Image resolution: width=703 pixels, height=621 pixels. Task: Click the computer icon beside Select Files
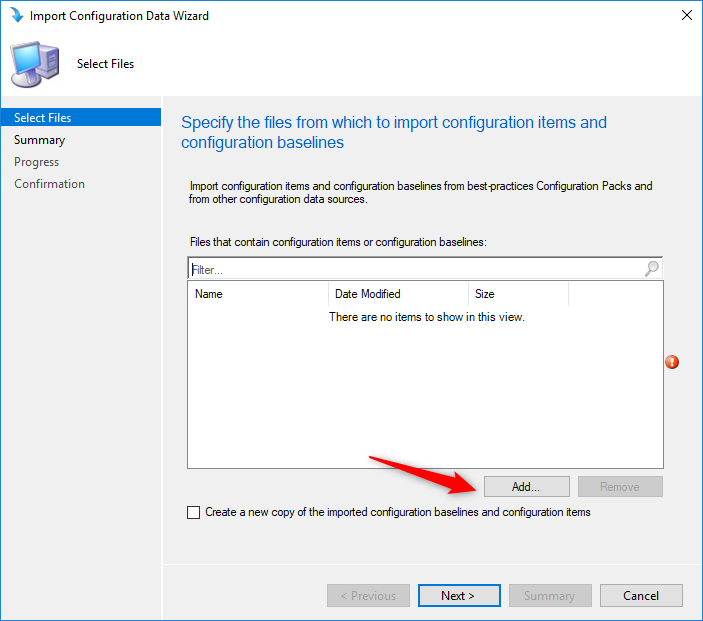(x=35, y=64)
